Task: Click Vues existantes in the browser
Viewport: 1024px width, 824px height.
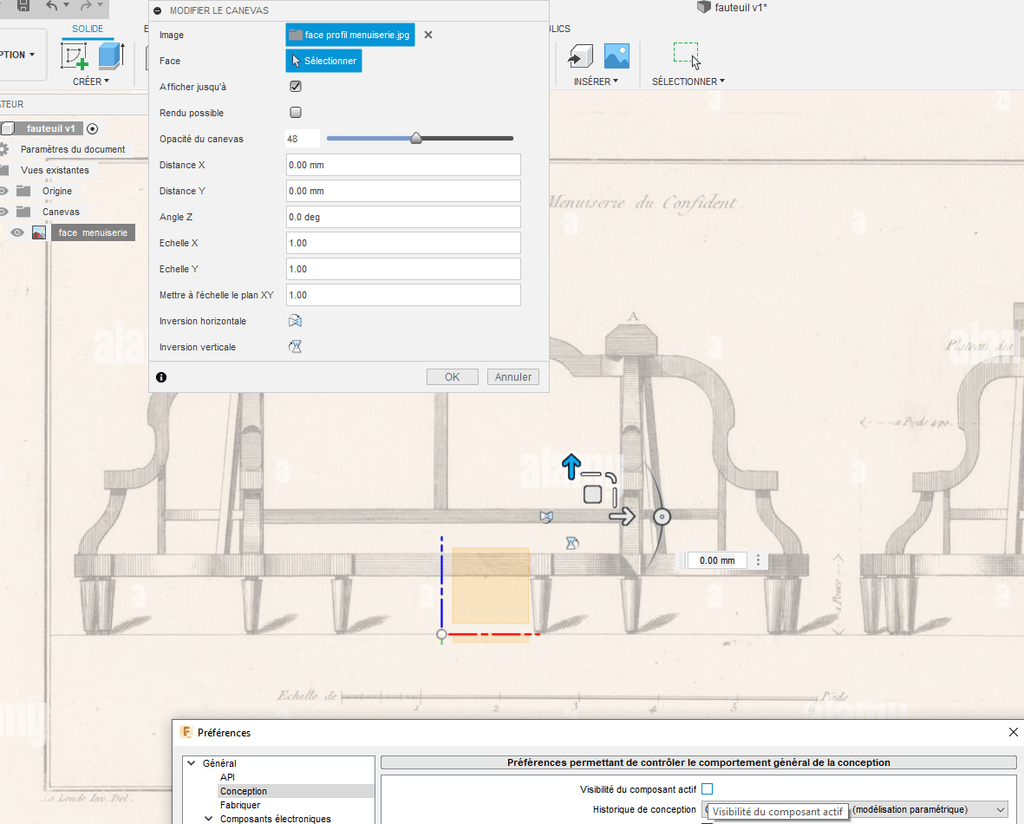Action: (x=55, y=170)
